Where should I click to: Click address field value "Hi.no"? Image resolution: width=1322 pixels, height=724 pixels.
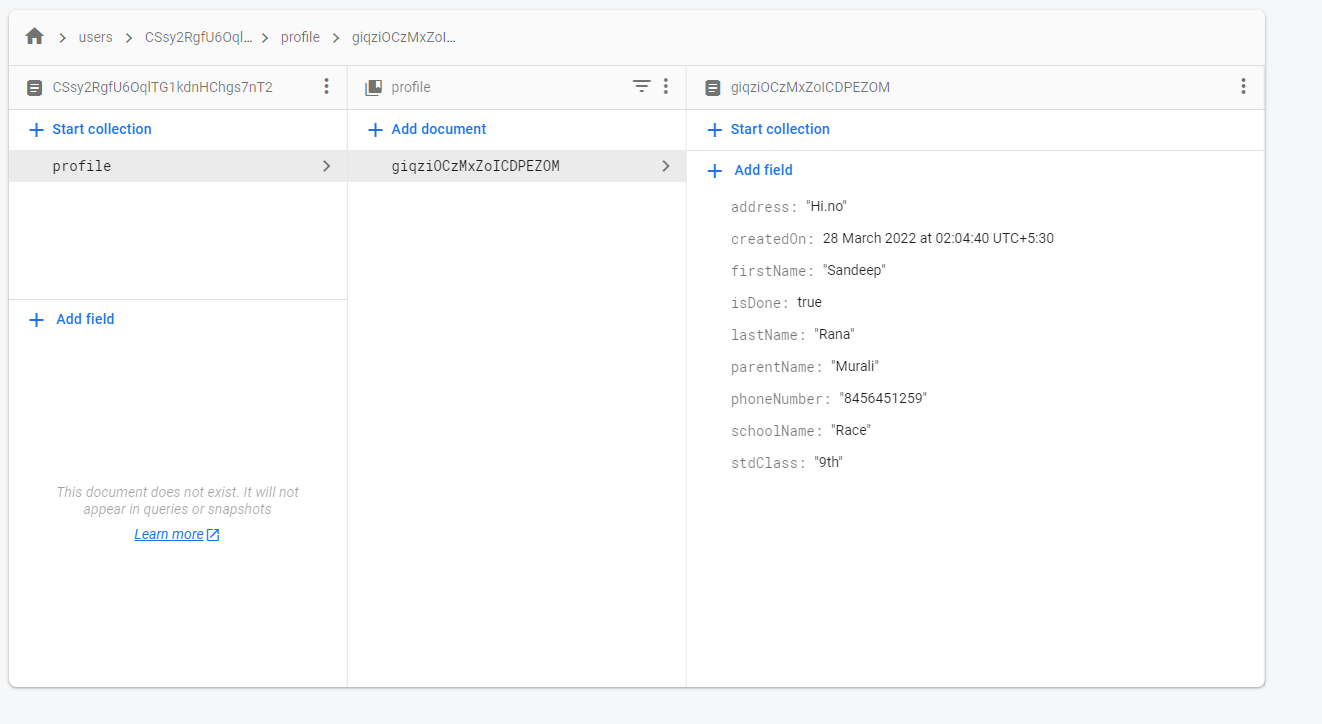[x=827, y=207]
